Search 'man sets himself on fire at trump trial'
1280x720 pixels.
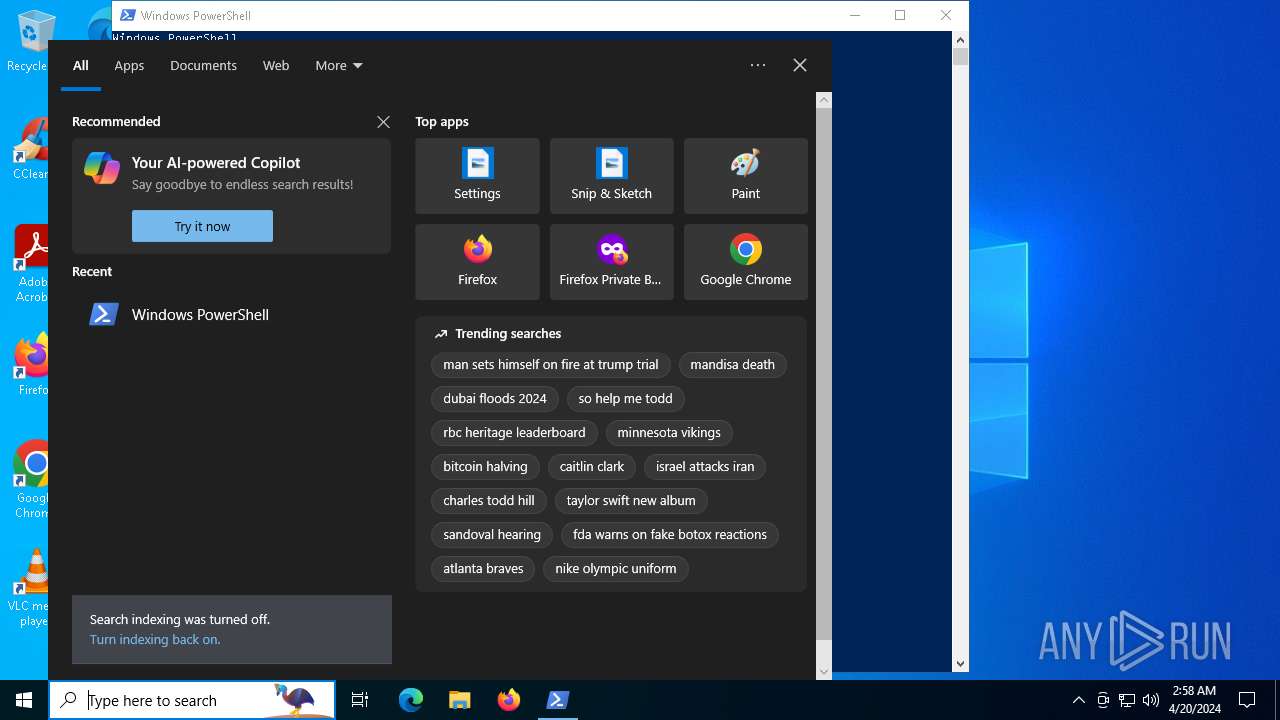click(x=551, y=365)
